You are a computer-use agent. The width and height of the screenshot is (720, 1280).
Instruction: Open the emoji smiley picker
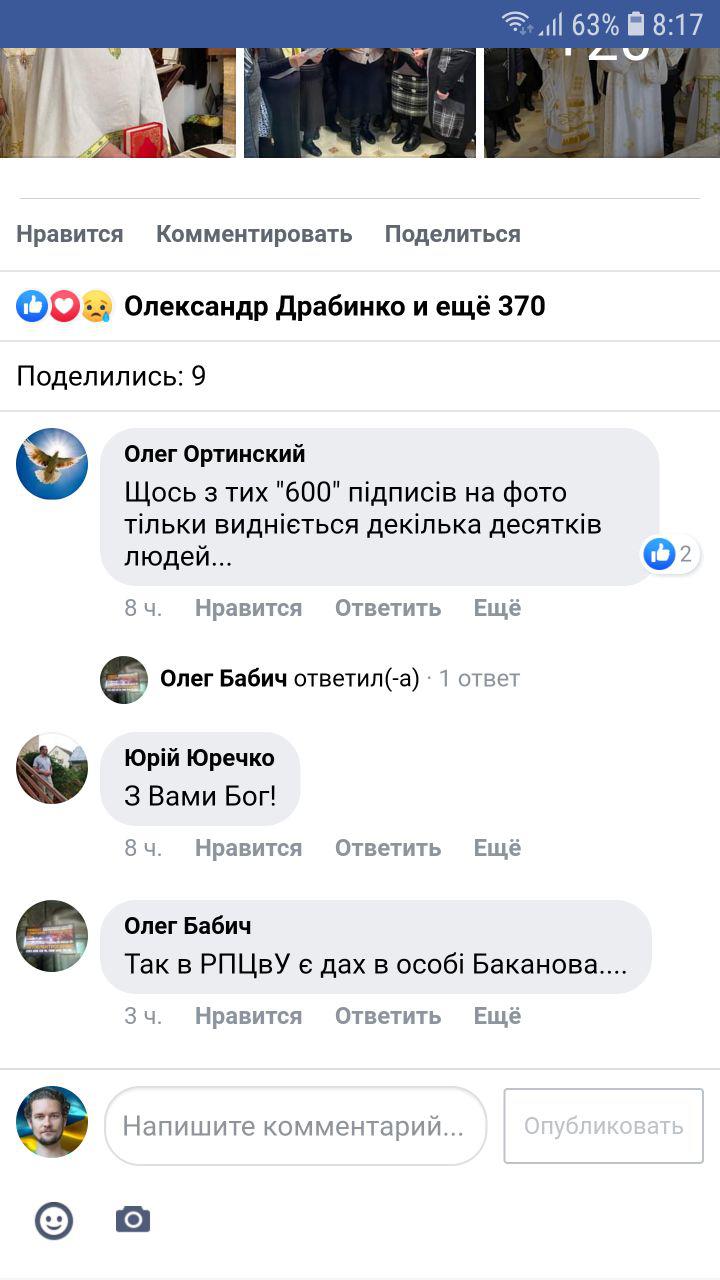point(54,1220)
